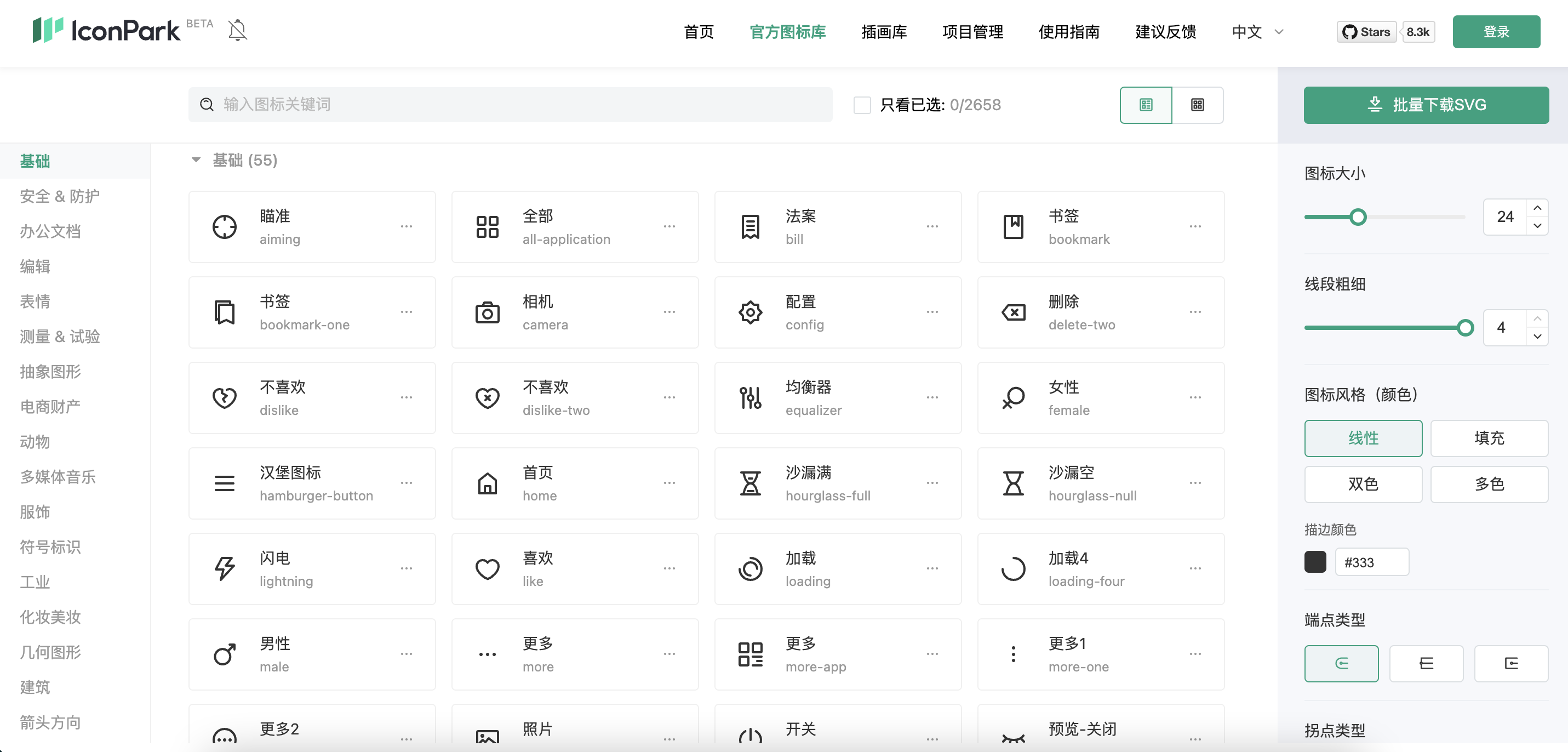Select the hamburger-button icon

point(224,484)
